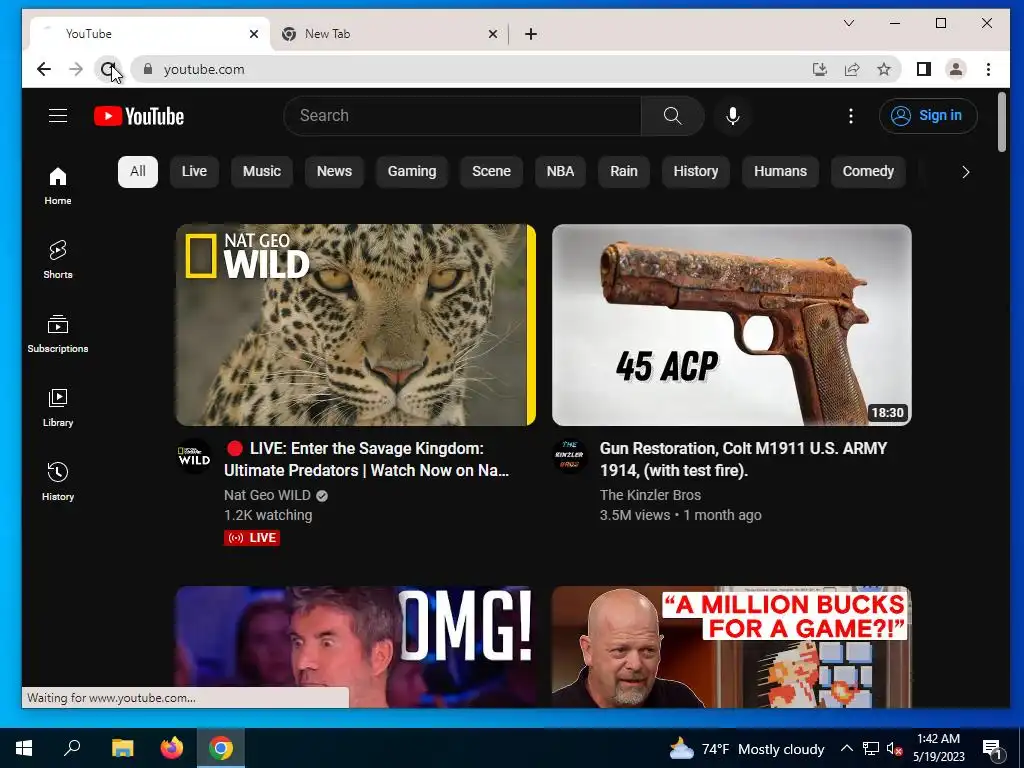Screen dimensions: 1024x768
Task: Open Nat Geo WILD channel name link
Action: pos(267,495)
